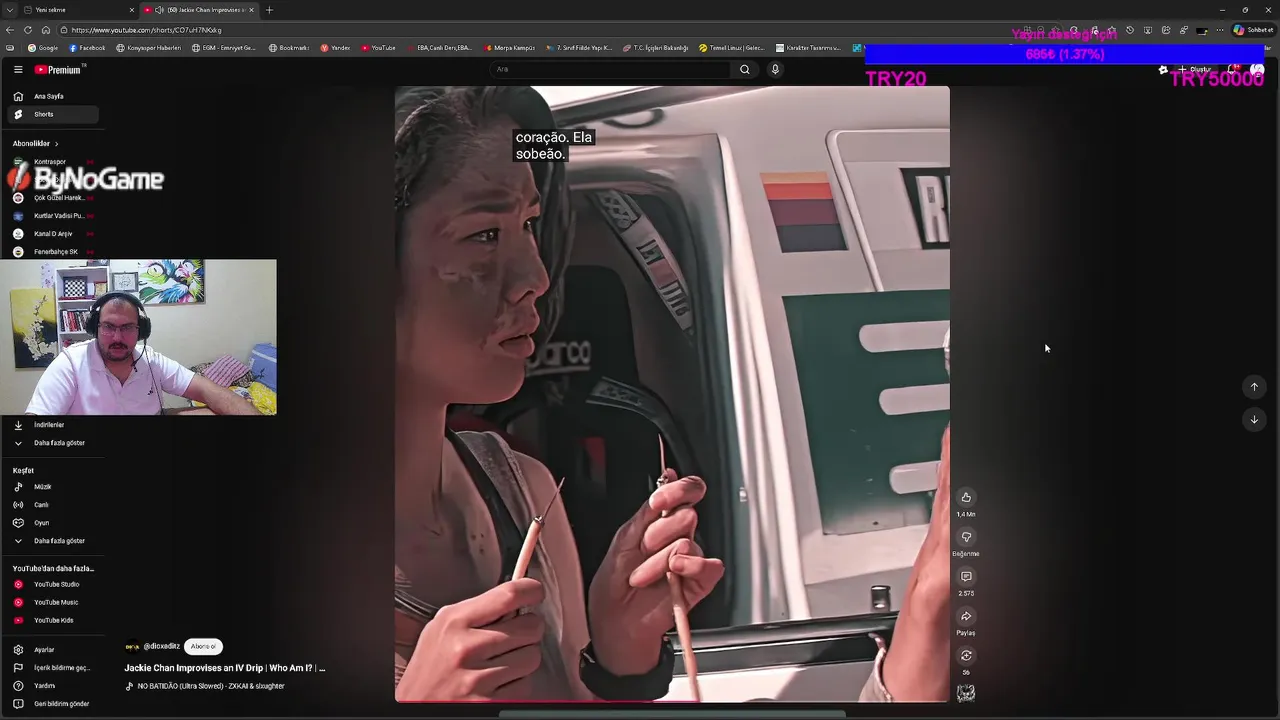Open the comments showing 2.573
Image resolution: width=1280 pixels, height=720 pixels.
[x=966, y=576]
